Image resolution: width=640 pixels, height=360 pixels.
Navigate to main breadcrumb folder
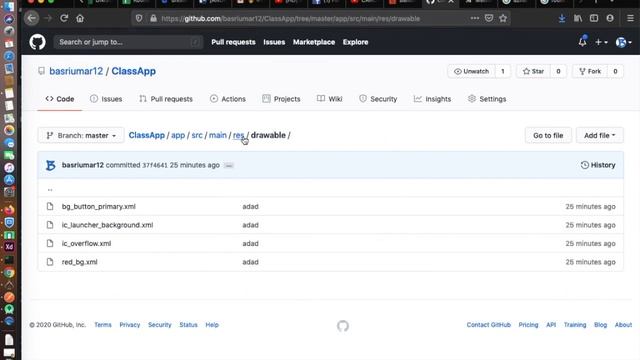[x=218, y=135]
